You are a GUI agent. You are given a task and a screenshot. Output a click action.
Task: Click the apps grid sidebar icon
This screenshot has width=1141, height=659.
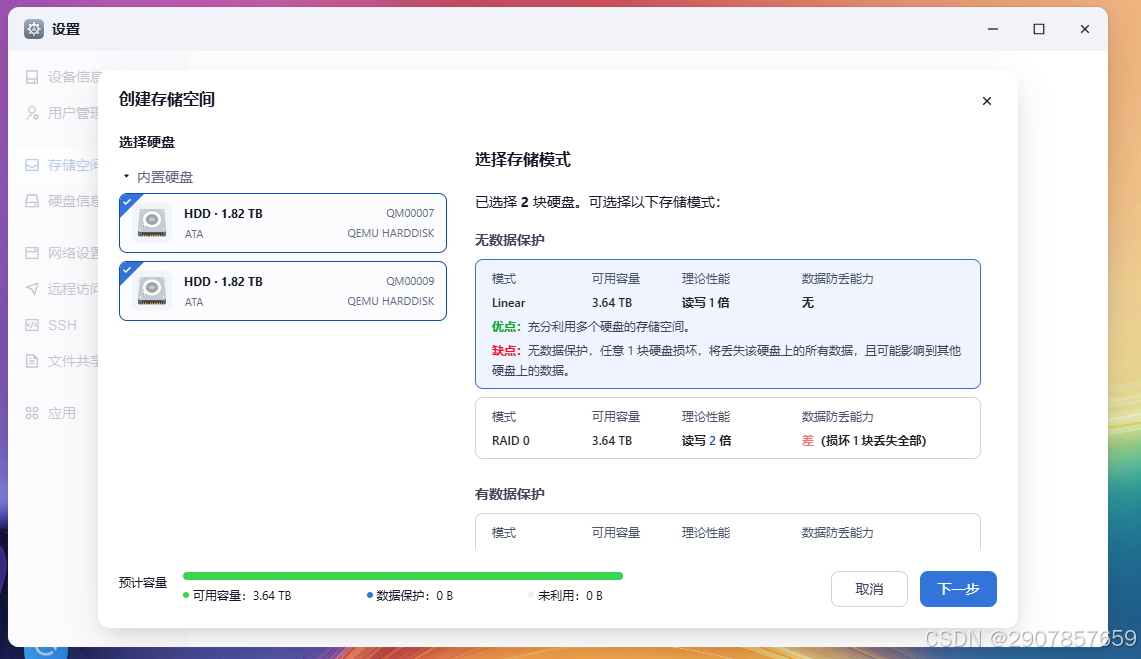(x=32, y=413)
